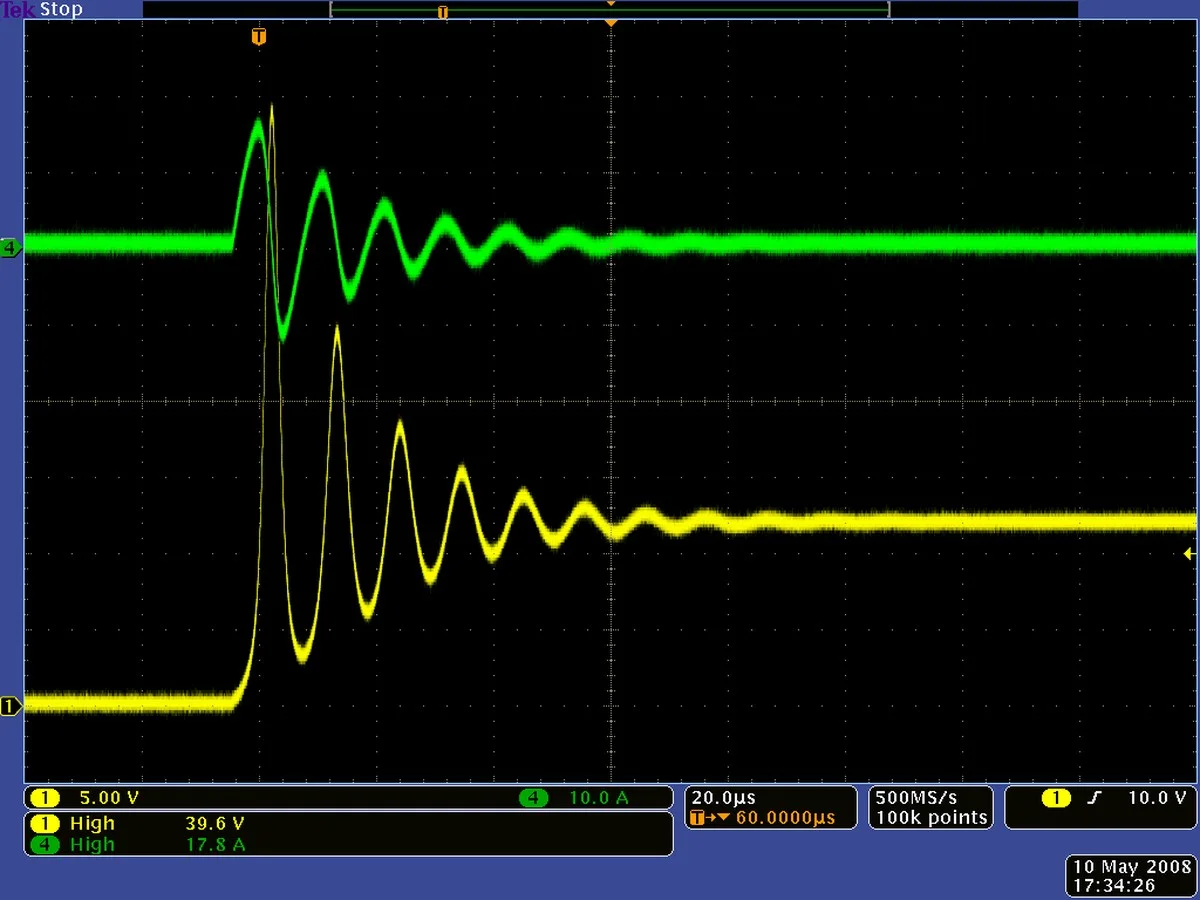Open the 500MS/s sample rate readout
Screen dimensions: 1200x900
[x=916, y=798]
